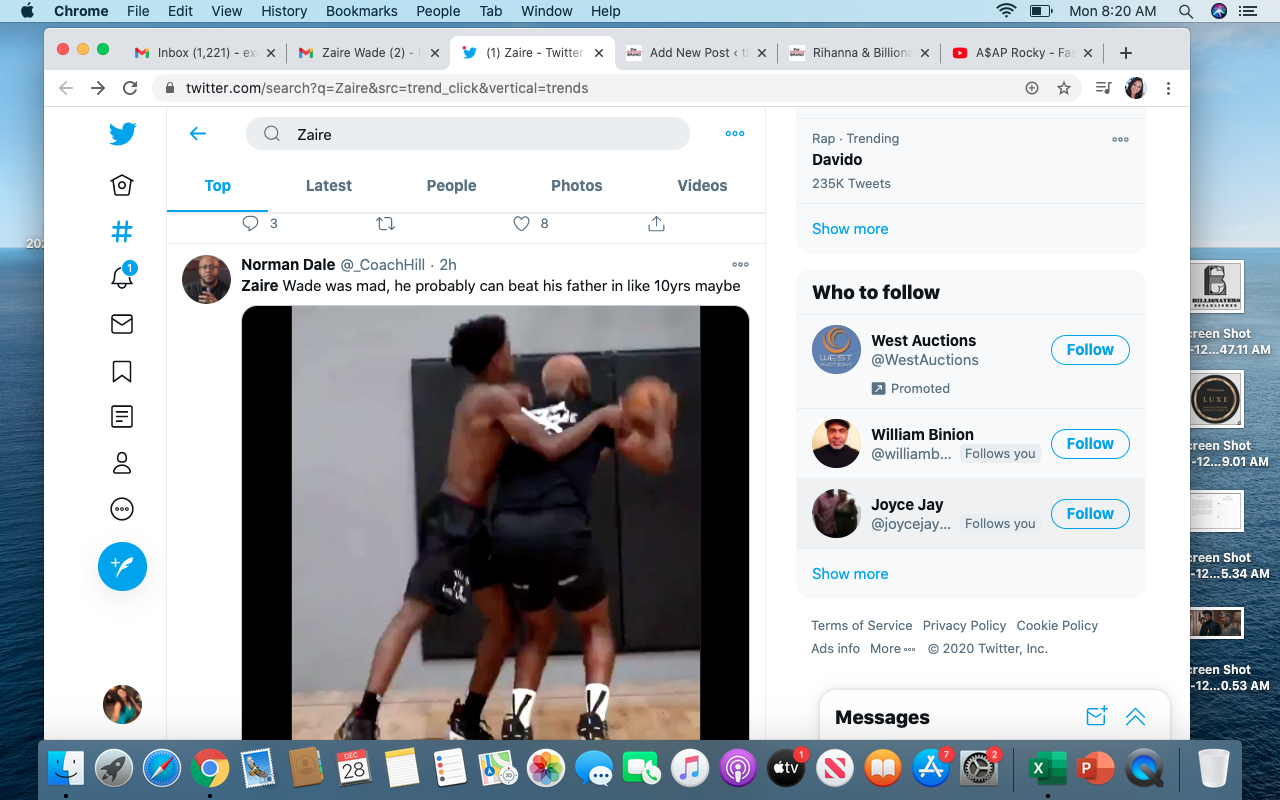Expand the footer More menu
The height and width of the screenshot is (800, 1280).
(x=893, y=649)
